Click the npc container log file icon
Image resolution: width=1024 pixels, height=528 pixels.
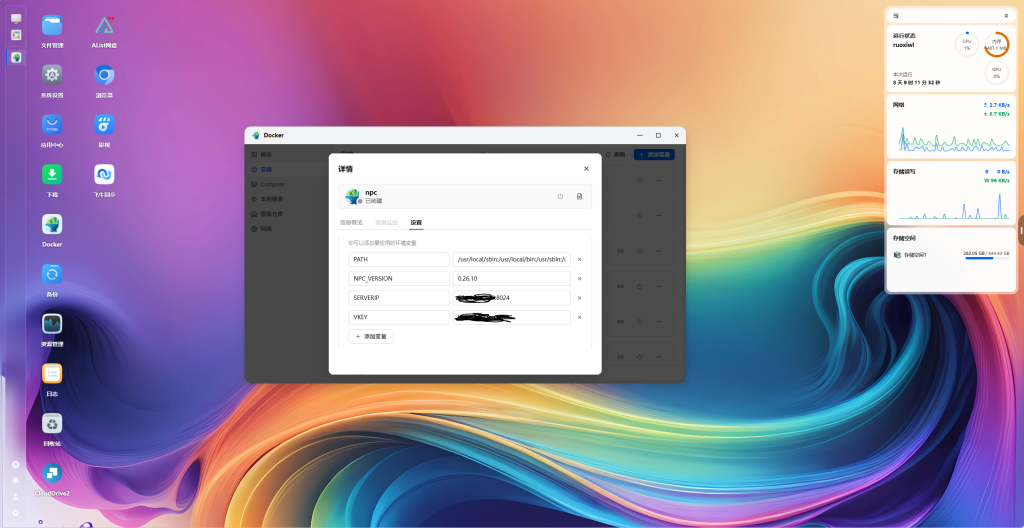click(x=579, y=196)
